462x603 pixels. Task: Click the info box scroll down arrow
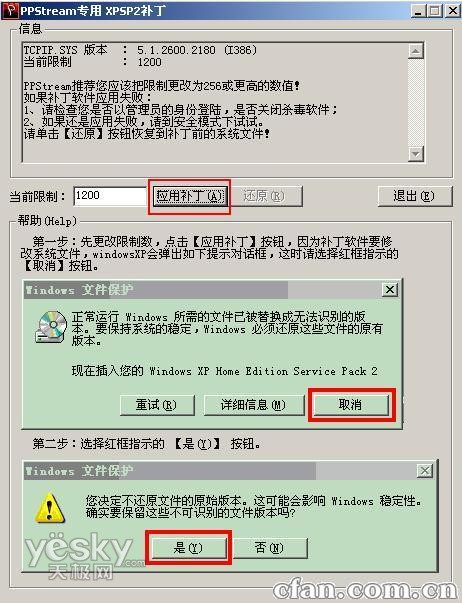click(416, 154)
